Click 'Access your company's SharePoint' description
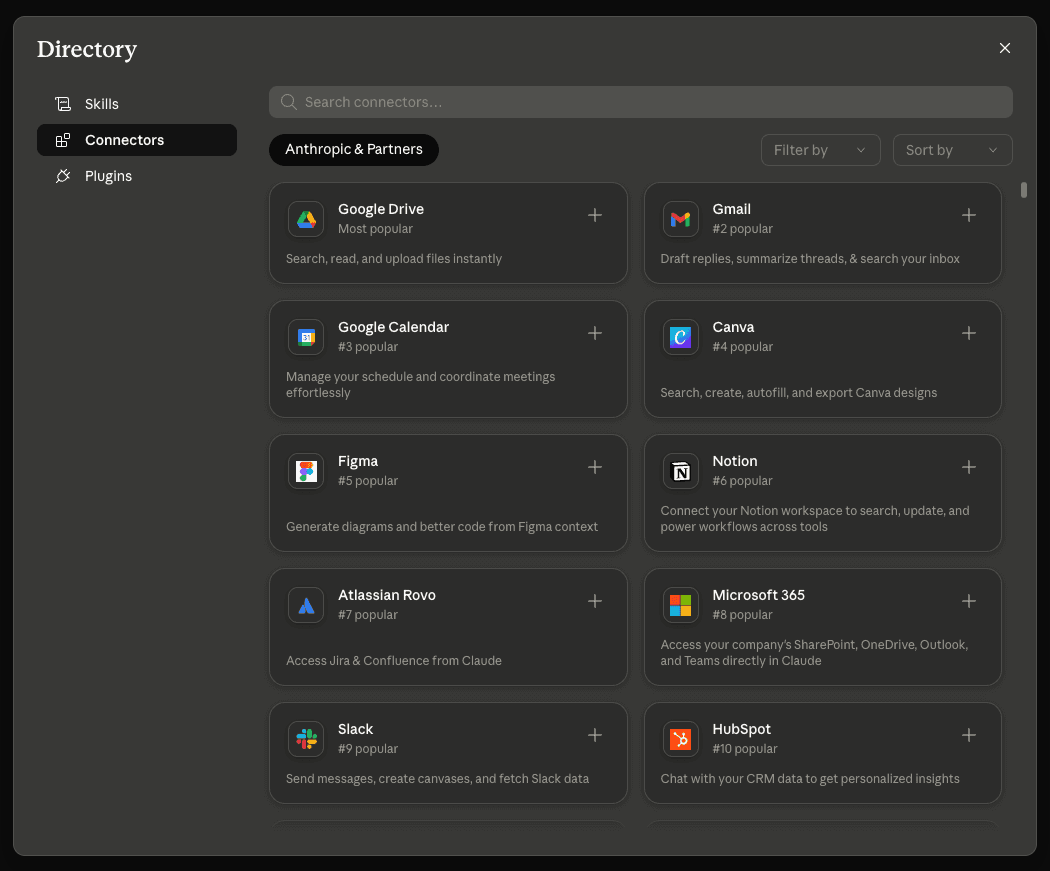 (x=814, y=652)
